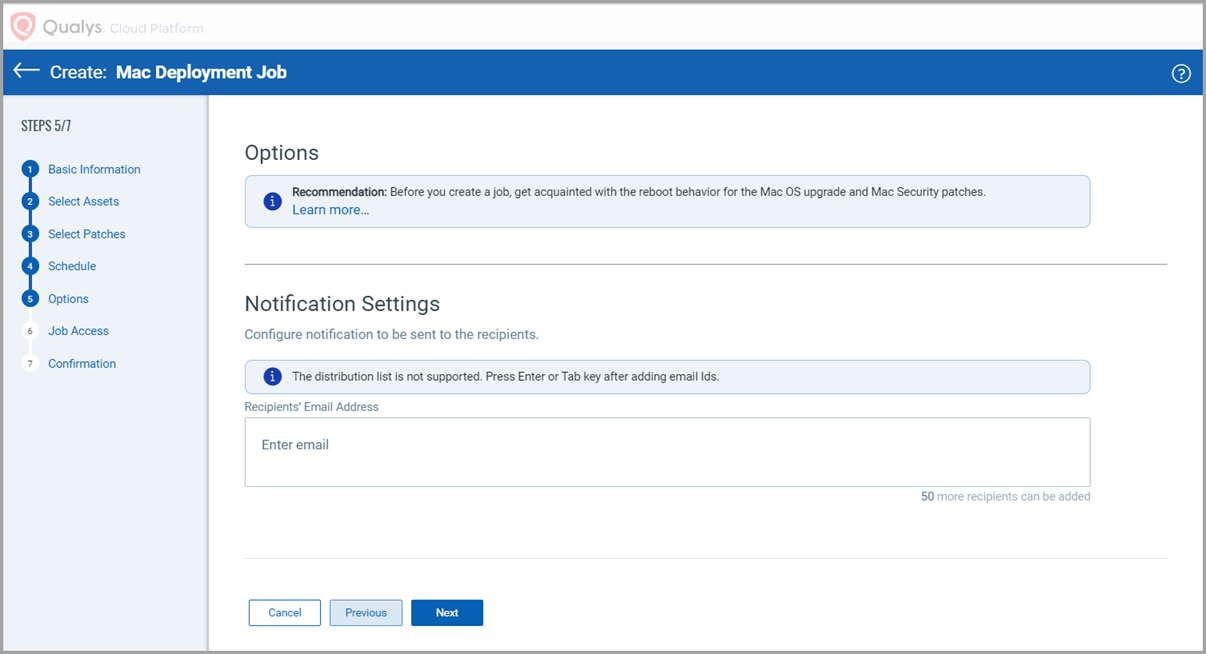
Task: Click the Cancel button
Action: pos(285,613)
